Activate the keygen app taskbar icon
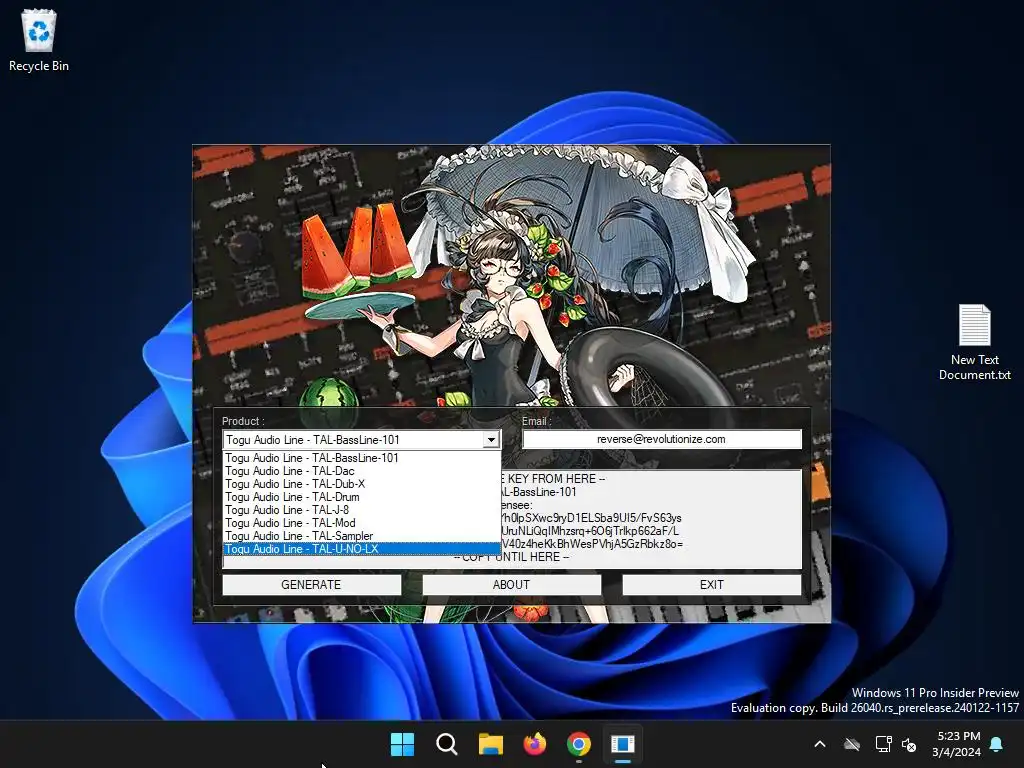This screenshot has width=1024, height=768. click(x=622, y=744)
